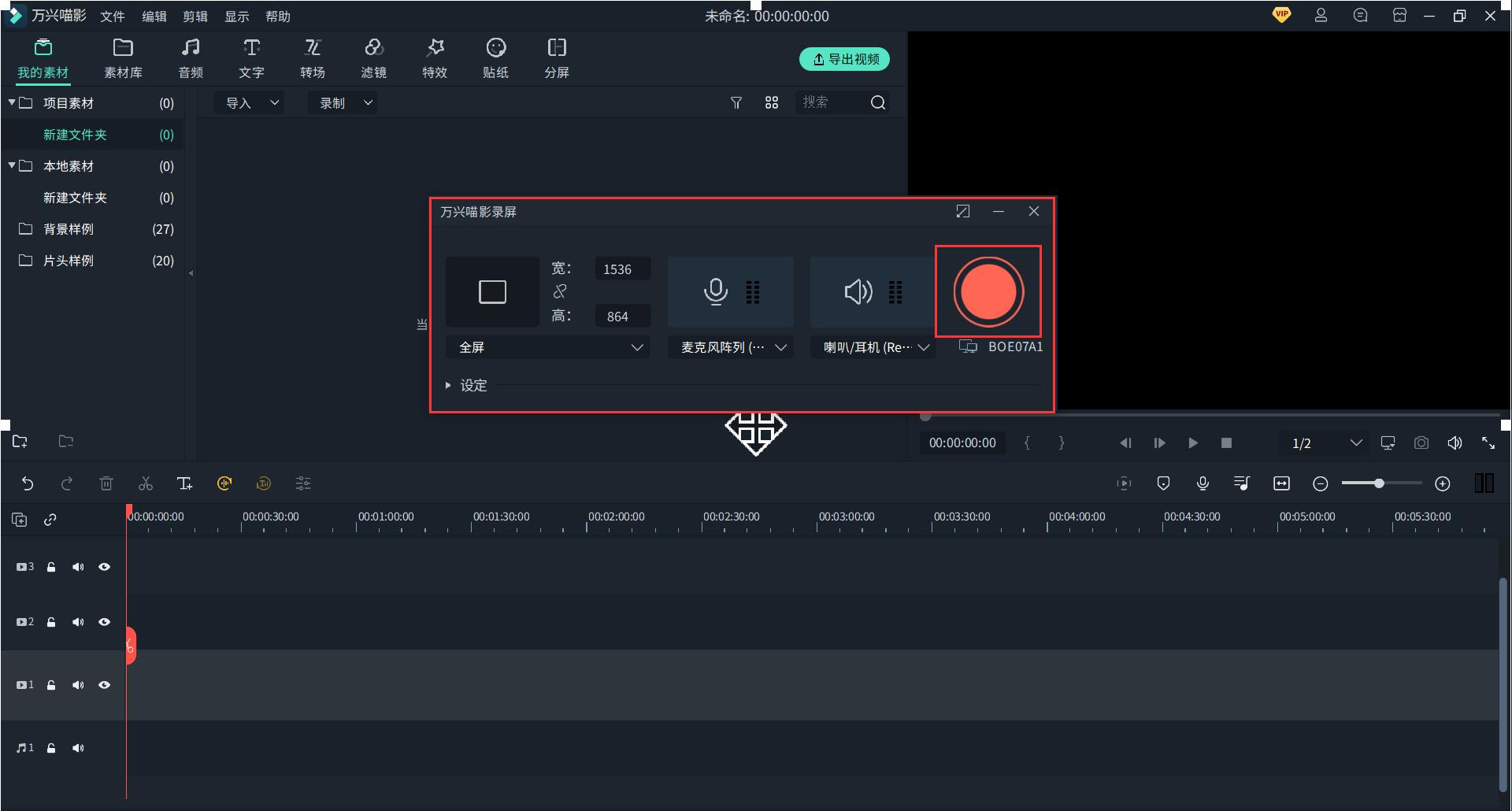This screenshot has width=1512, height=811.
Task: Zoom in timeline with plus icon
Action: click(1442, 484)
